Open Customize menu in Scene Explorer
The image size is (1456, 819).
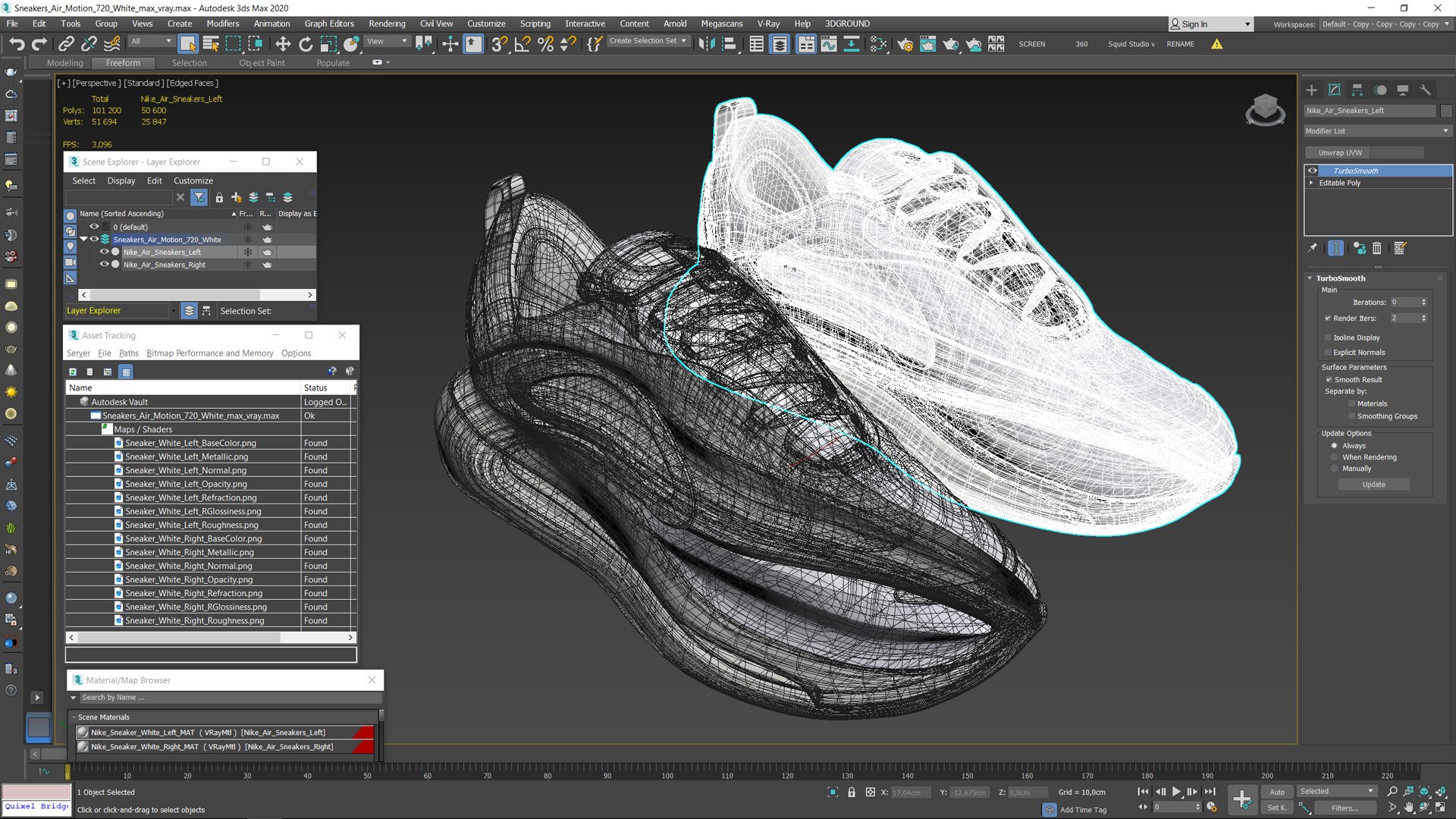[x=193, y=180]
